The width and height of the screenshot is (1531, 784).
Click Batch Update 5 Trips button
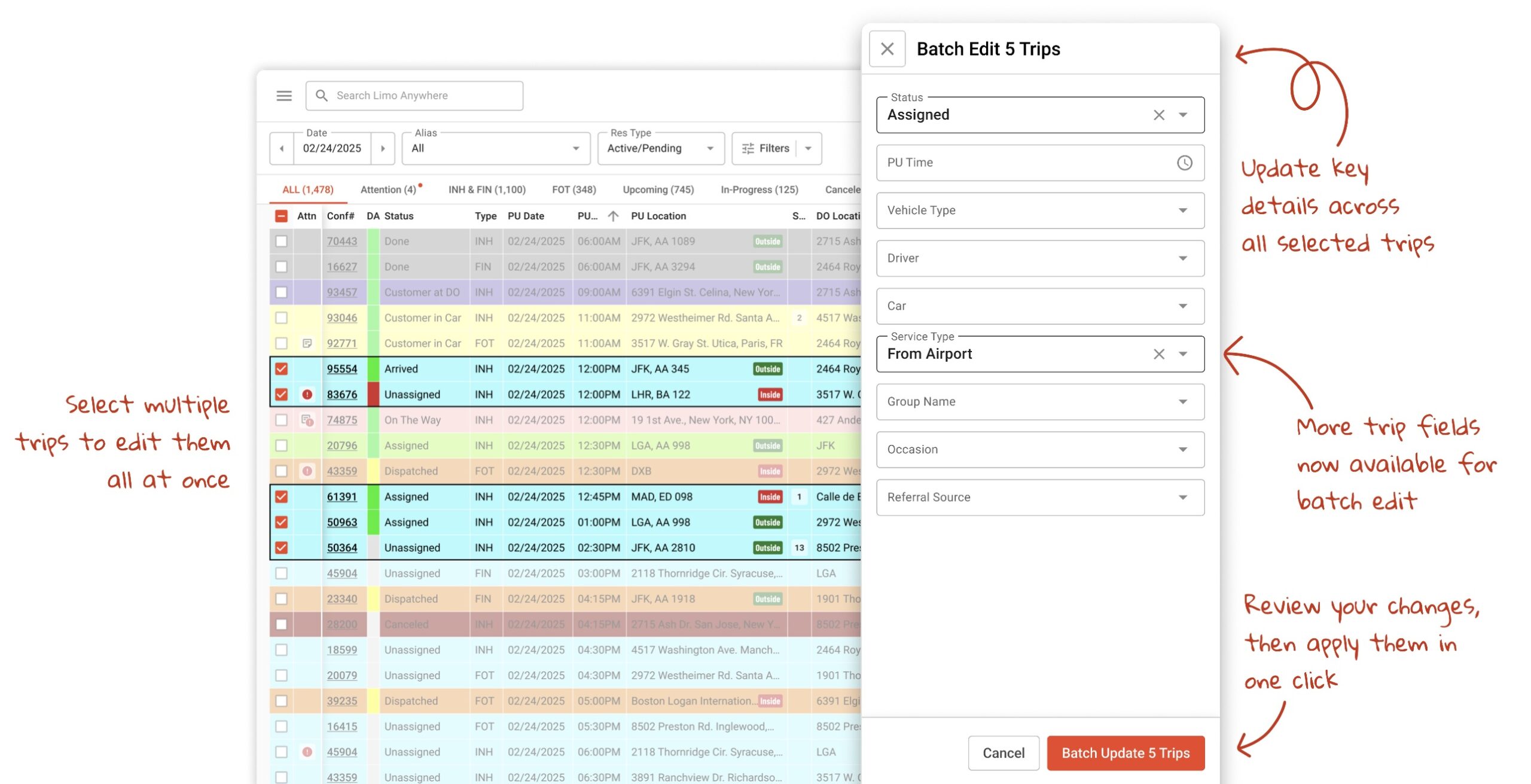(x=1125, y=753)
